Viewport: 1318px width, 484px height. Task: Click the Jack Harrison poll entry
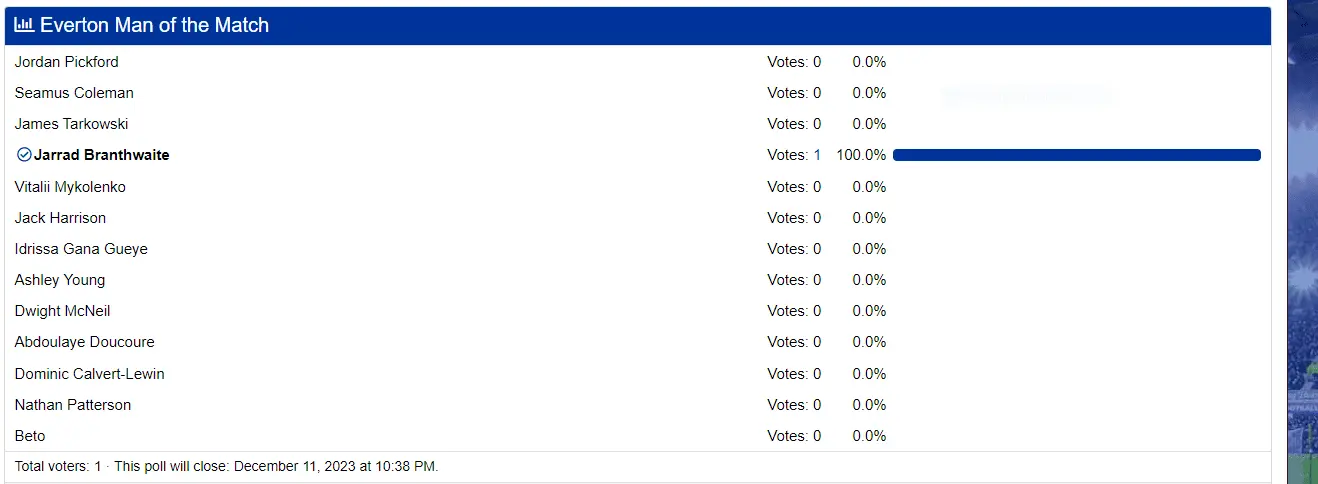(60, 218)
